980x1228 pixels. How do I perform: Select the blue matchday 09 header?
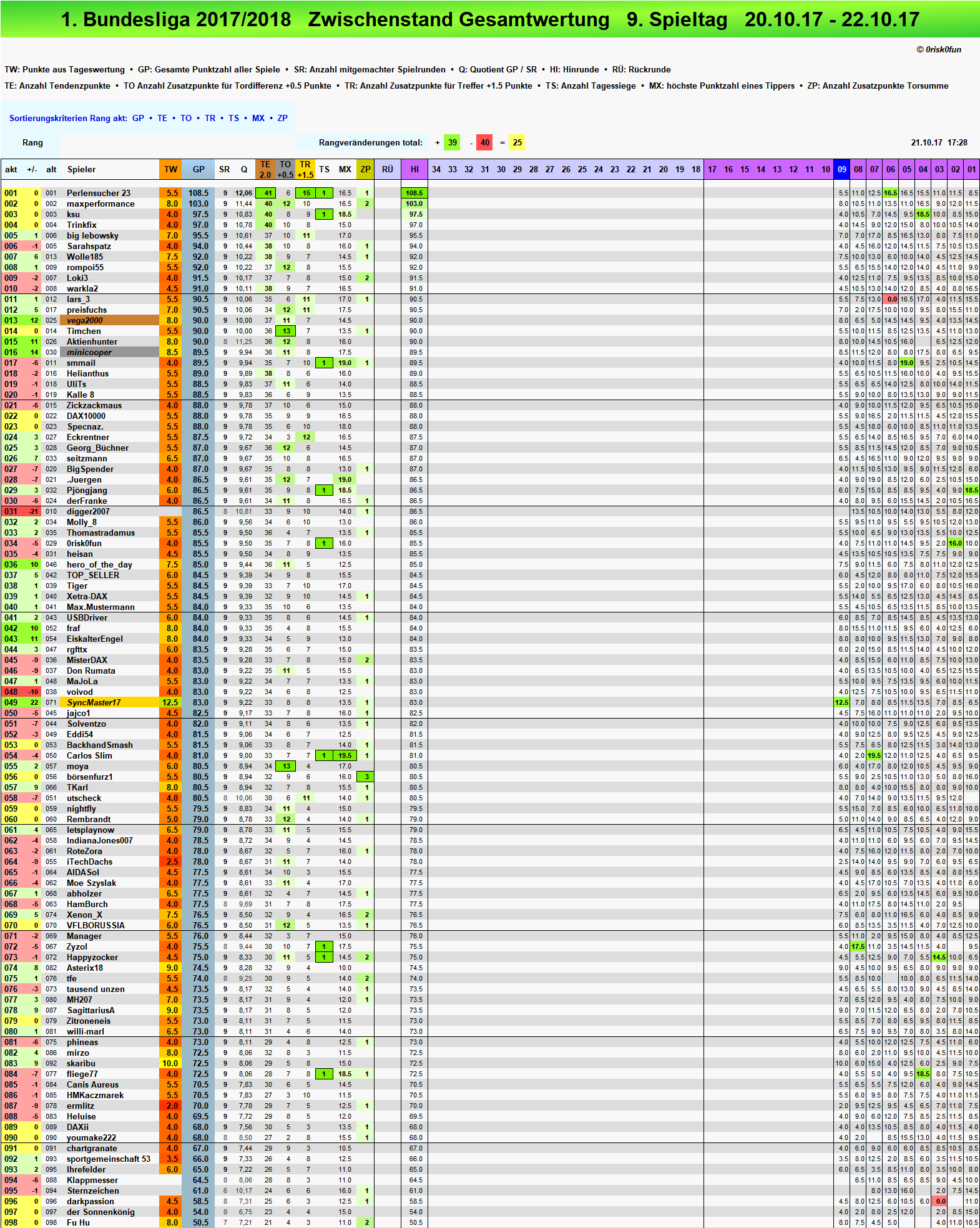[842, 169]
